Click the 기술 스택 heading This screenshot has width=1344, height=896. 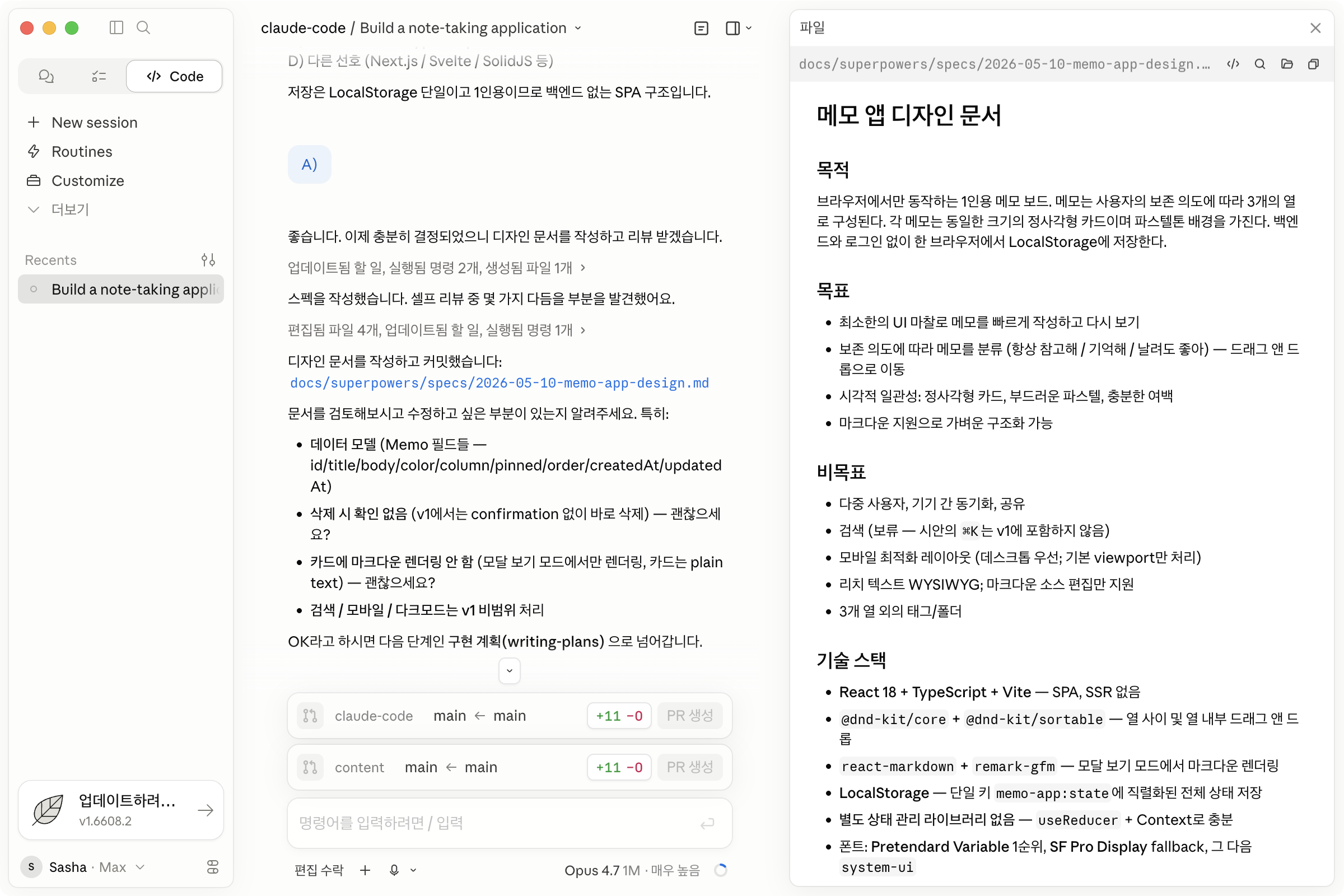(851, 660)
